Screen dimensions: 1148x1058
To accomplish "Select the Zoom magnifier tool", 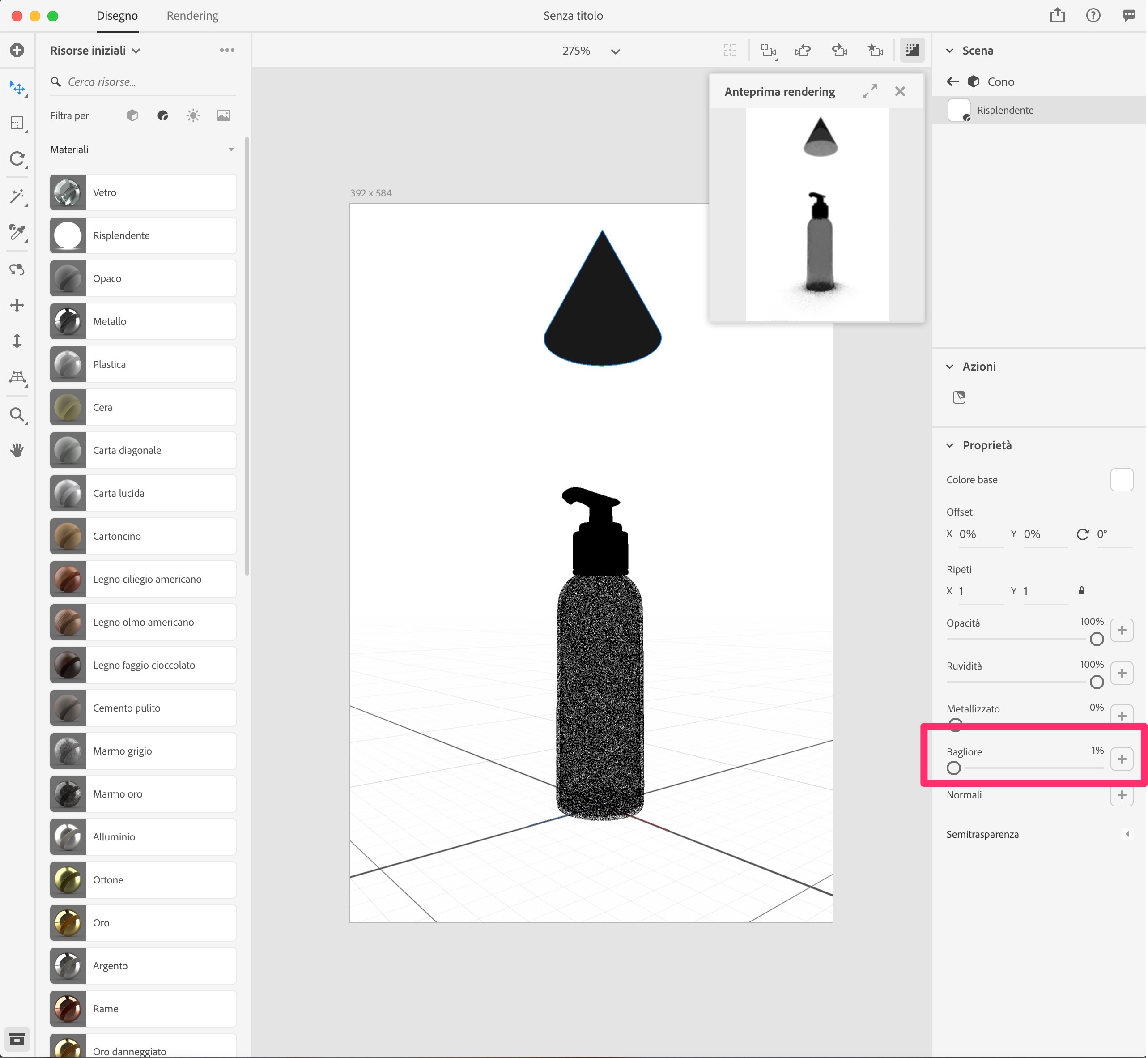I will [x=17, y=414].
